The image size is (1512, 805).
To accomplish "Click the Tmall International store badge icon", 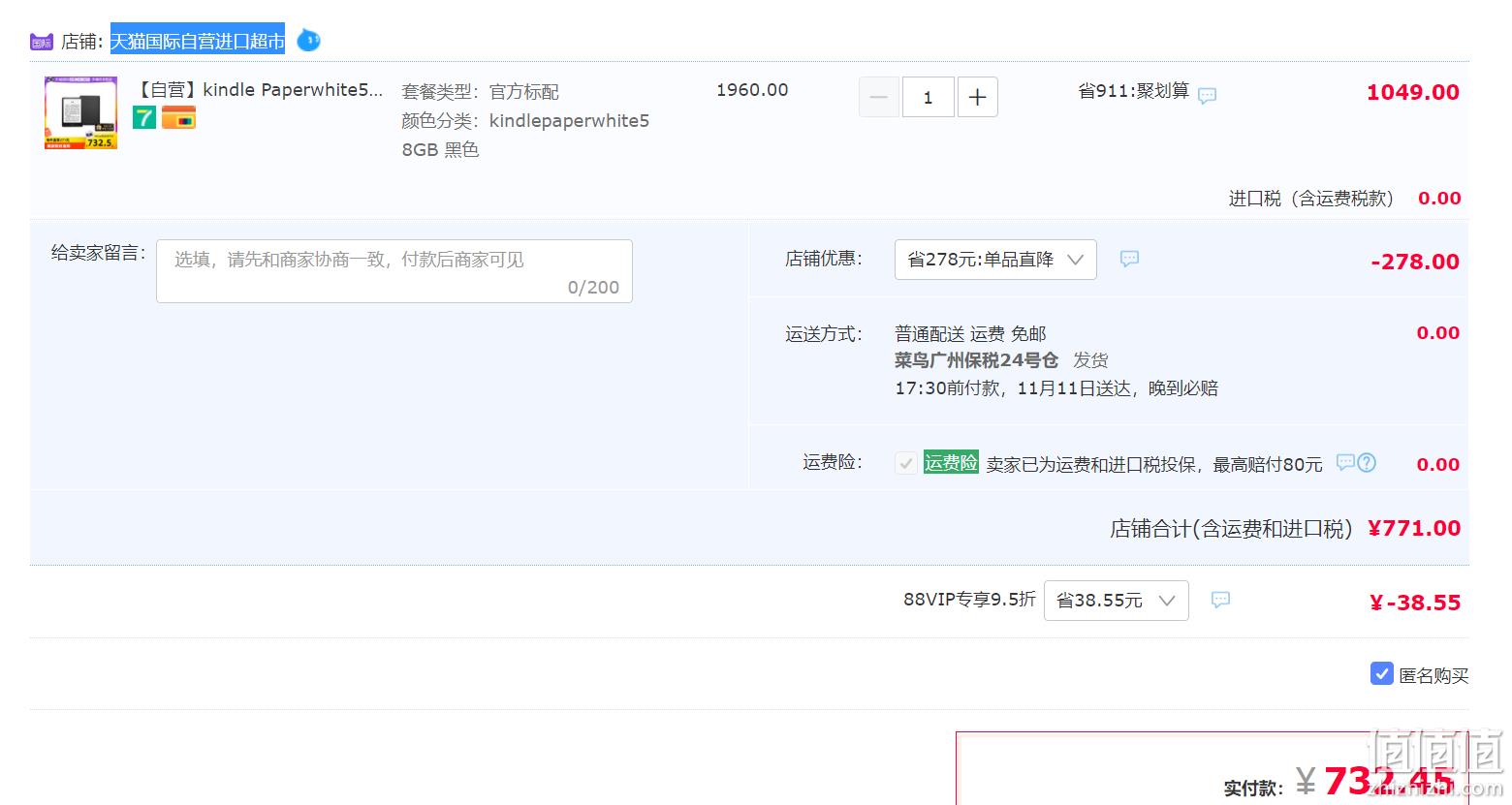I will 41,42.
